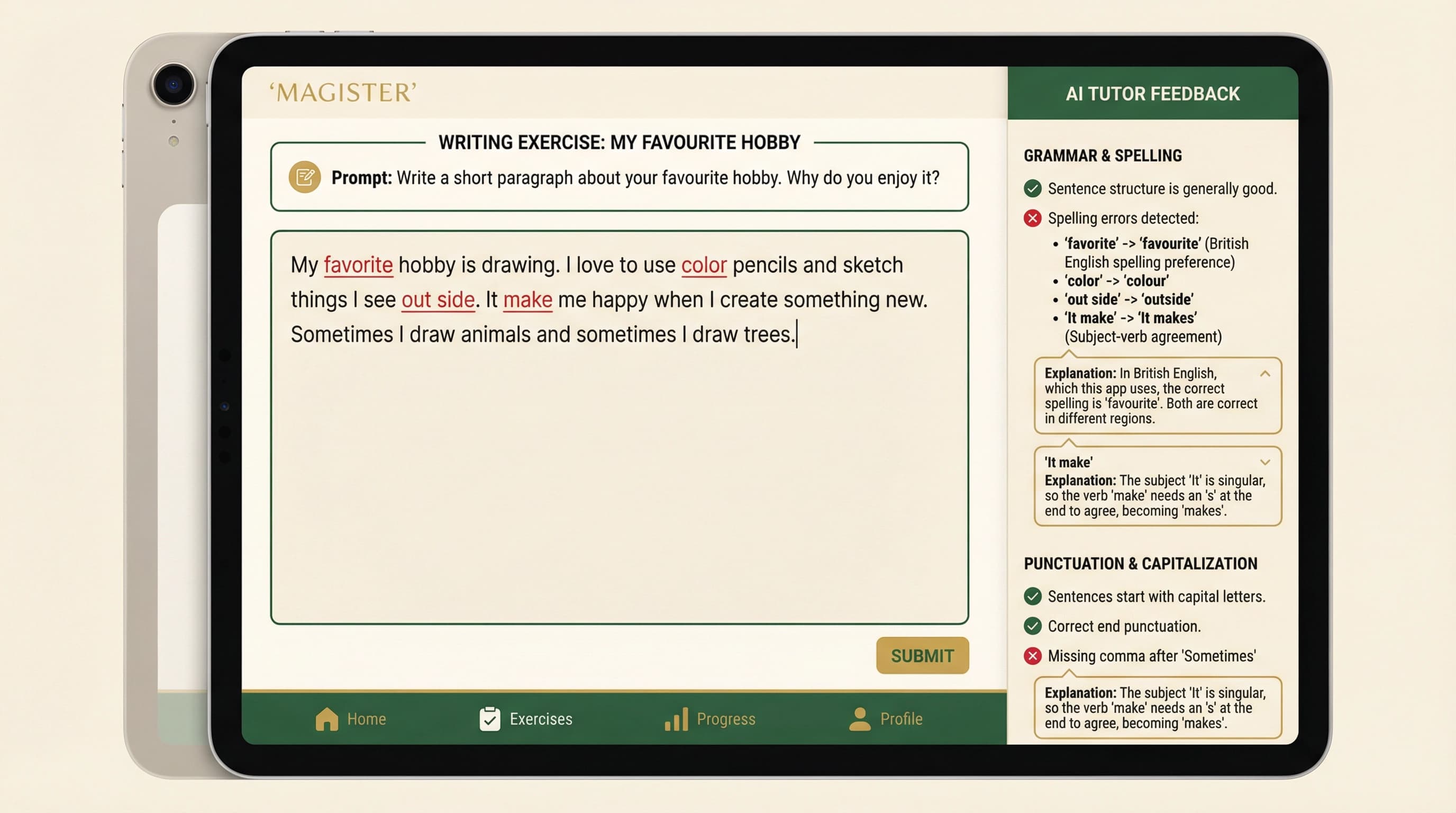Open the Profile tab label
The height and width of the screenshot is (813, 1456).
point(901,719)
